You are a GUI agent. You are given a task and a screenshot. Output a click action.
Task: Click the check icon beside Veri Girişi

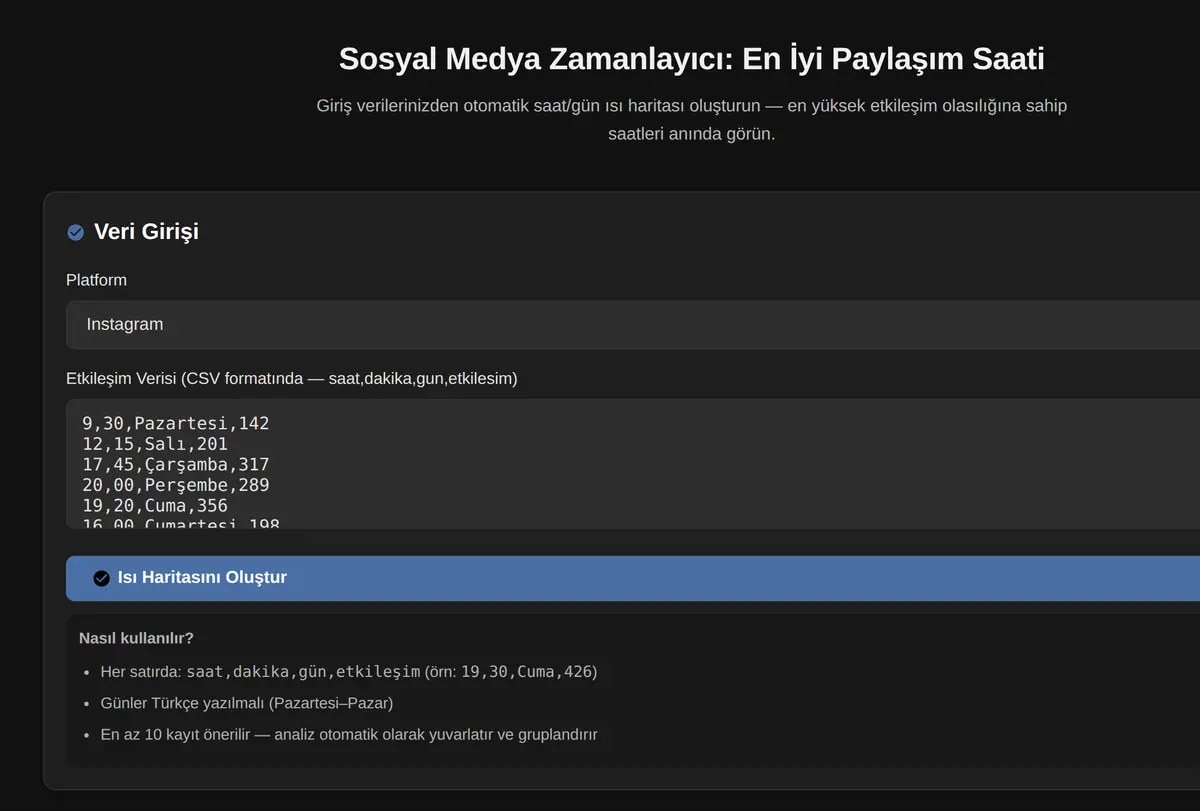pyautogui.click(x=75, y=232)
